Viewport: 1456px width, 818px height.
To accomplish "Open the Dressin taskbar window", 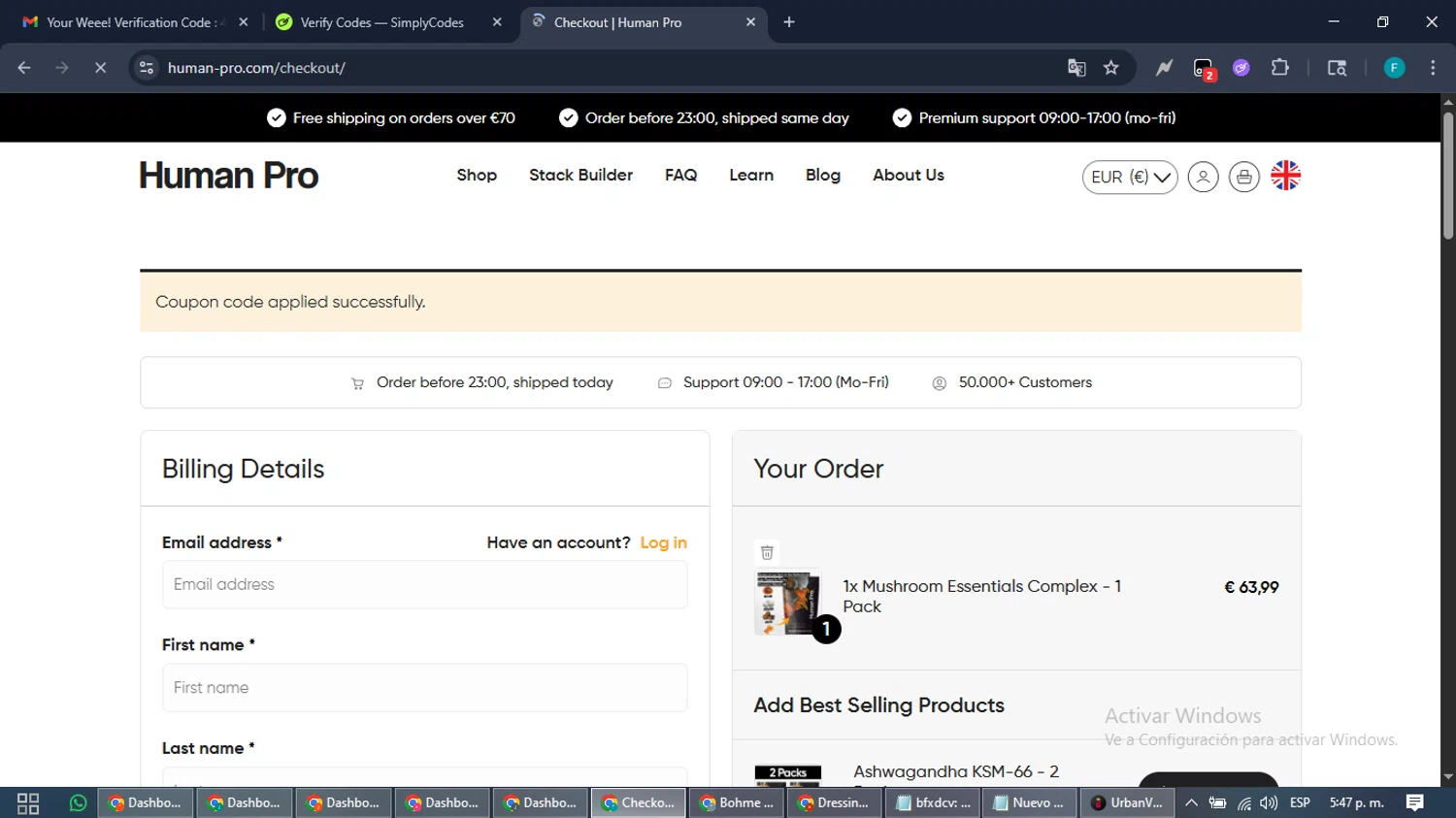I will [835, 803].
